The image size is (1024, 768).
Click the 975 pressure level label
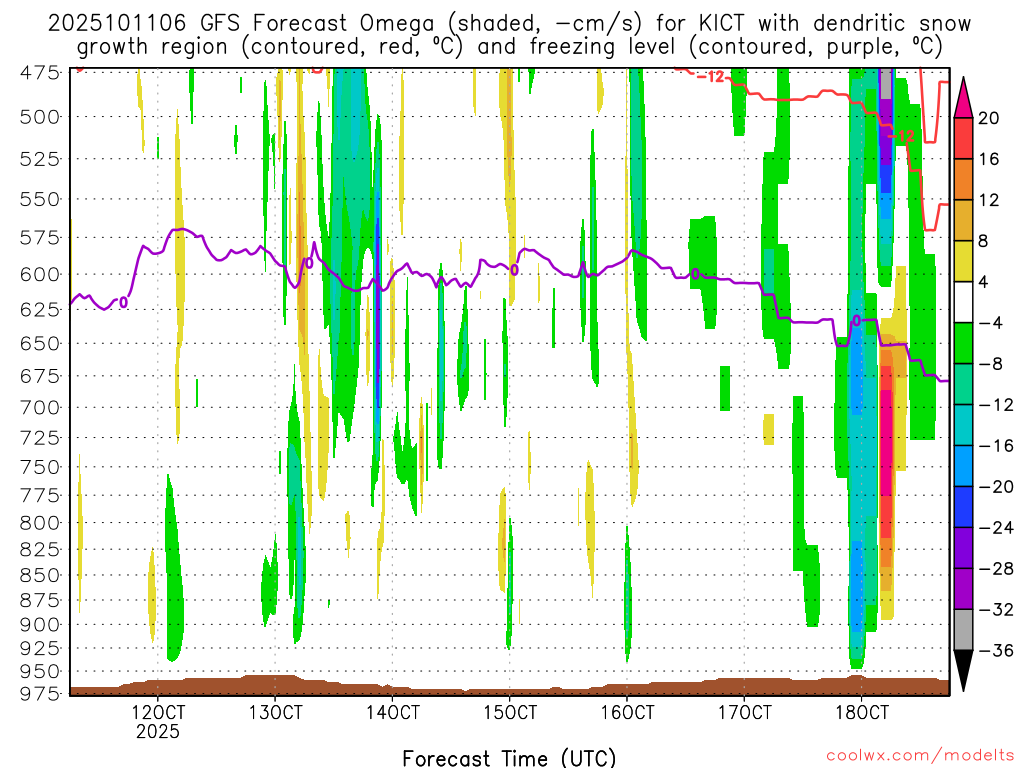pyautogui.click(x=40, y=694)
